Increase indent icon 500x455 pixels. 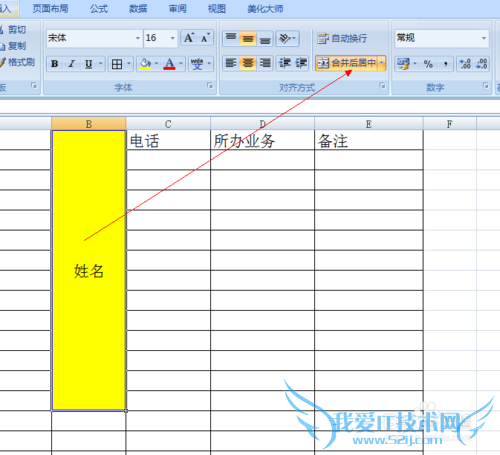(x=301, y=63)
